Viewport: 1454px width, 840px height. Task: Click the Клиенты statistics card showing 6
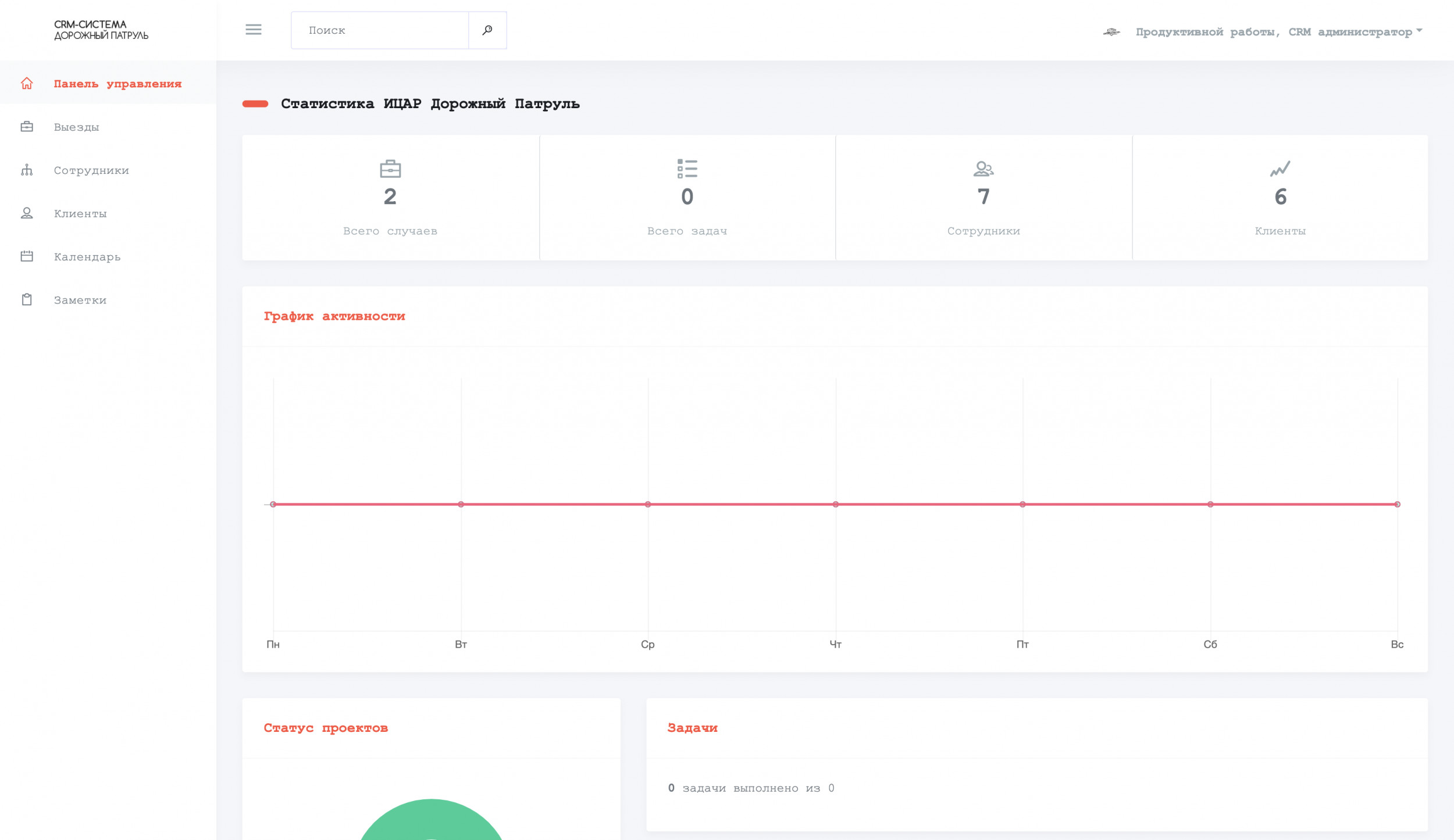coord(1280,198)
